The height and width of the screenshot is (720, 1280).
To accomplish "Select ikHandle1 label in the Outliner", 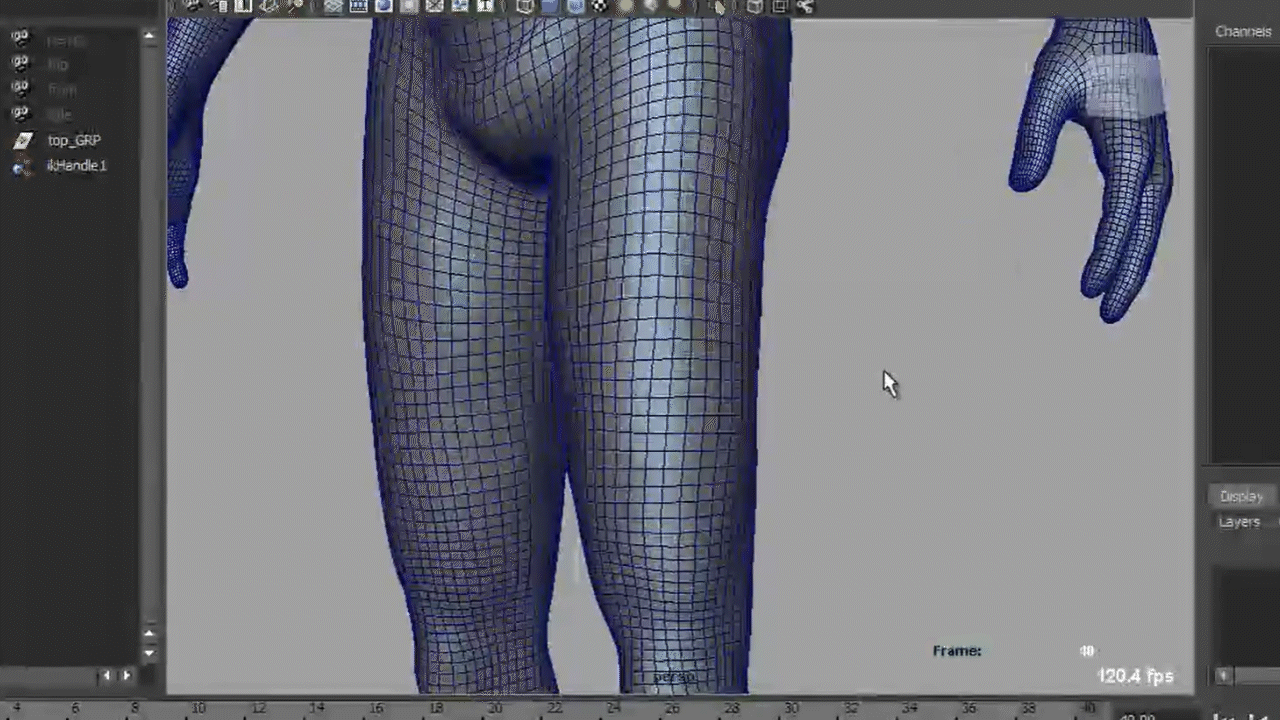I will (76, 166).
